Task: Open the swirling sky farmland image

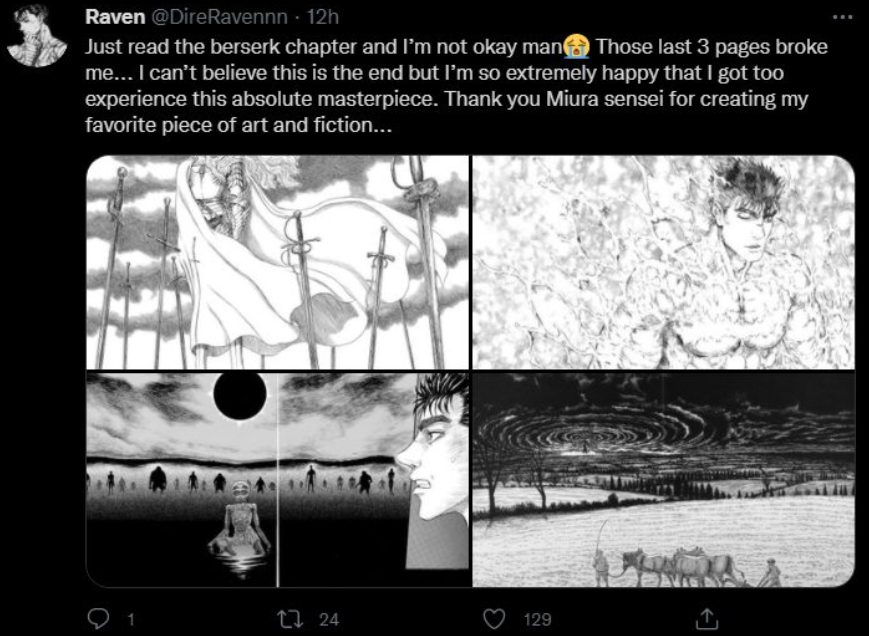Action: [x=663, y=479]
